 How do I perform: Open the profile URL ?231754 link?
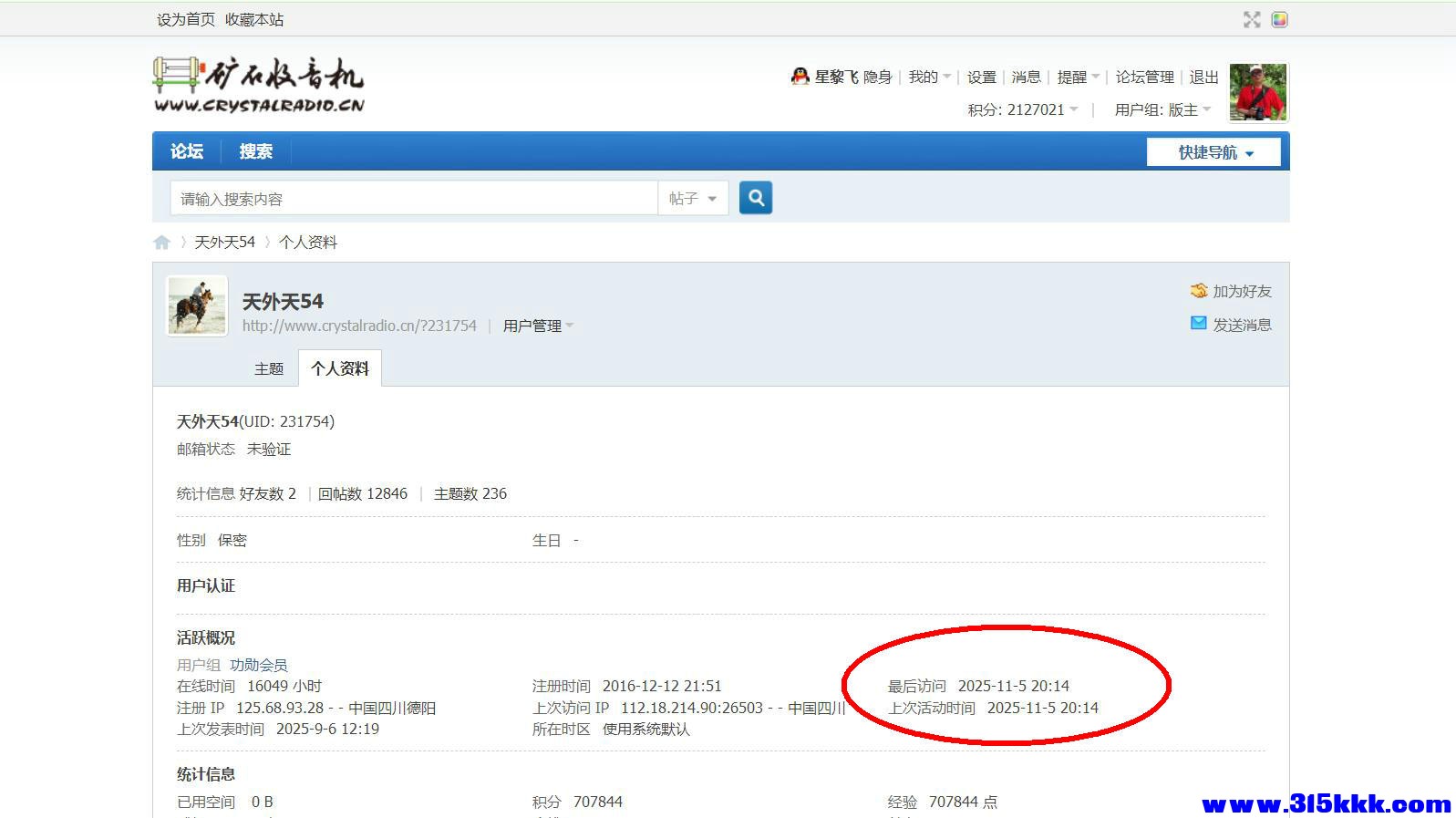(x=359, y=326)
